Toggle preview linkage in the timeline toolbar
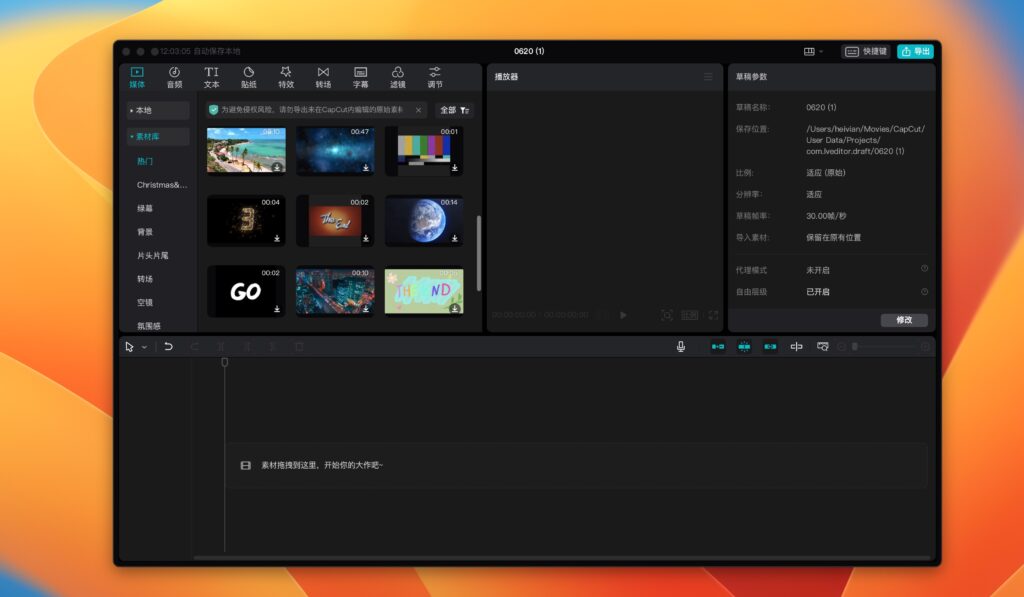The width and height of the screenshot is (1024, 597). 770,347
